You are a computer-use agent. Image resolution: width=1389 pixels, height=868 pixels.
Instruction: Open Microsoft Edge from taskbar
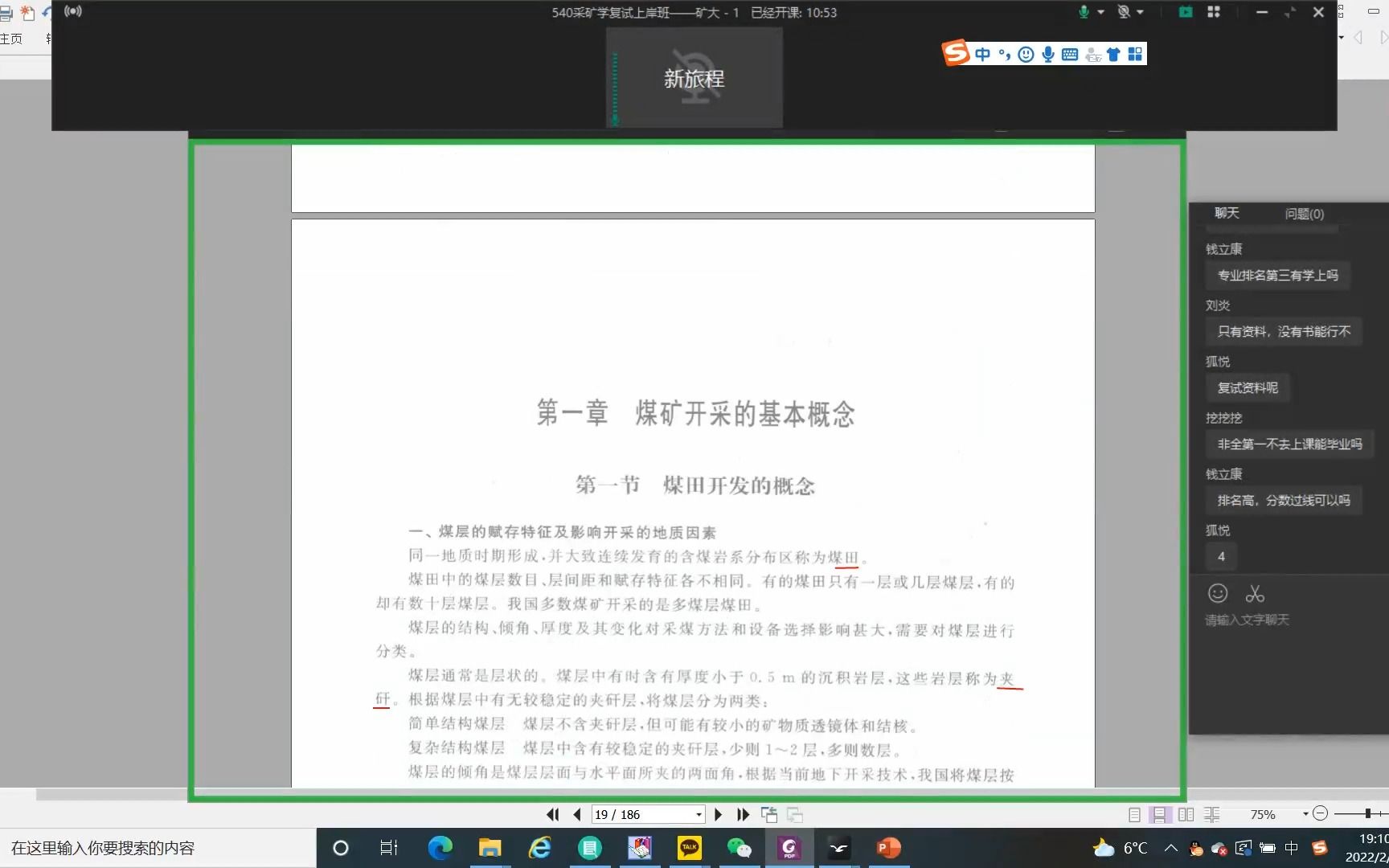point(440,848)
